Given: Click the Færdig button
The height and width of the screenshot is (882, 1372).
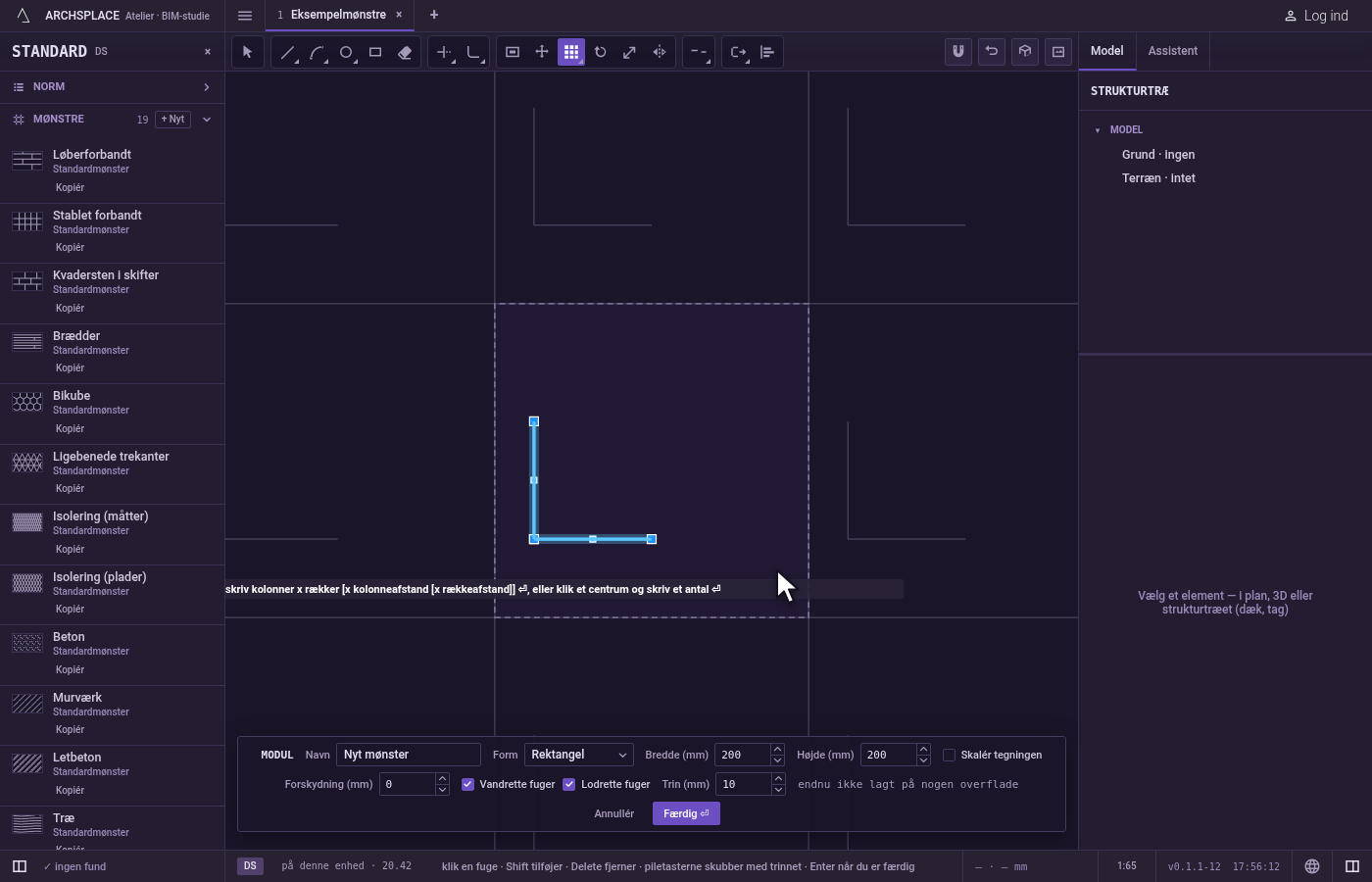Looking at the screenshot, I should [x=686, y=813].
